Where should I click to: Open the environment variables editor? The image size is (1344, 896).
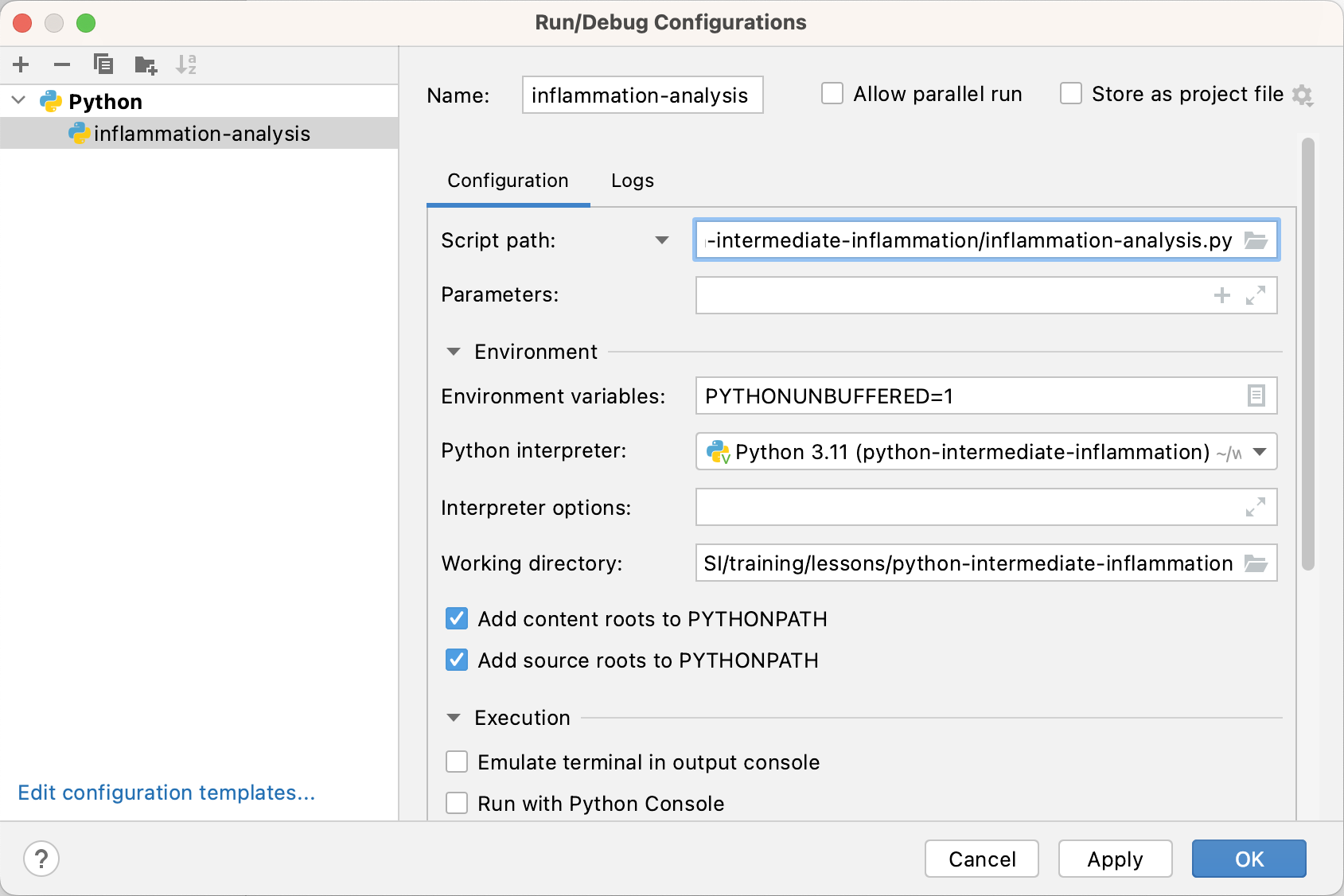point(1256,395)
